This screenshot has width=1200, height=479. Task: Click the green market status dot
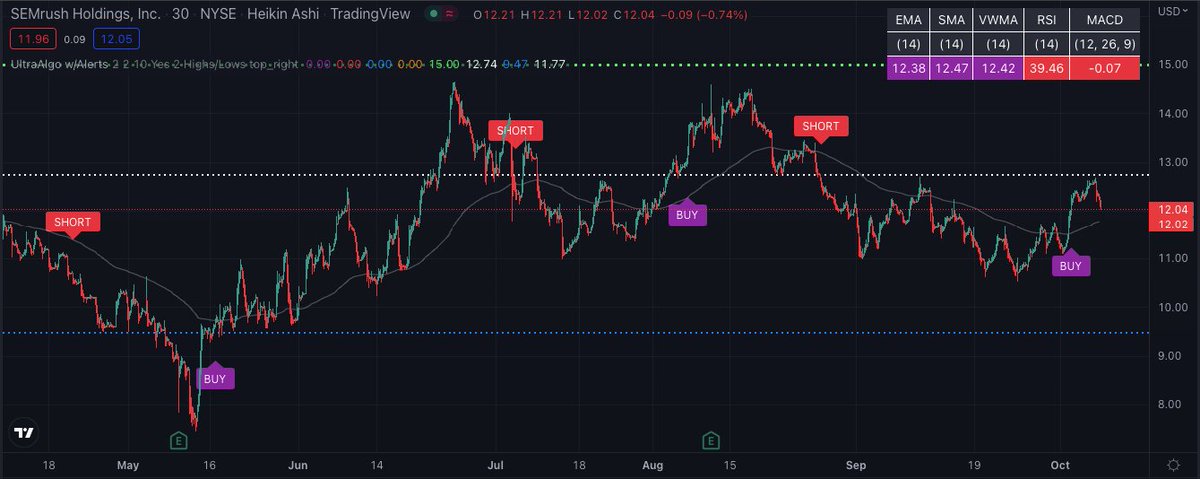(x=430, y=14)
